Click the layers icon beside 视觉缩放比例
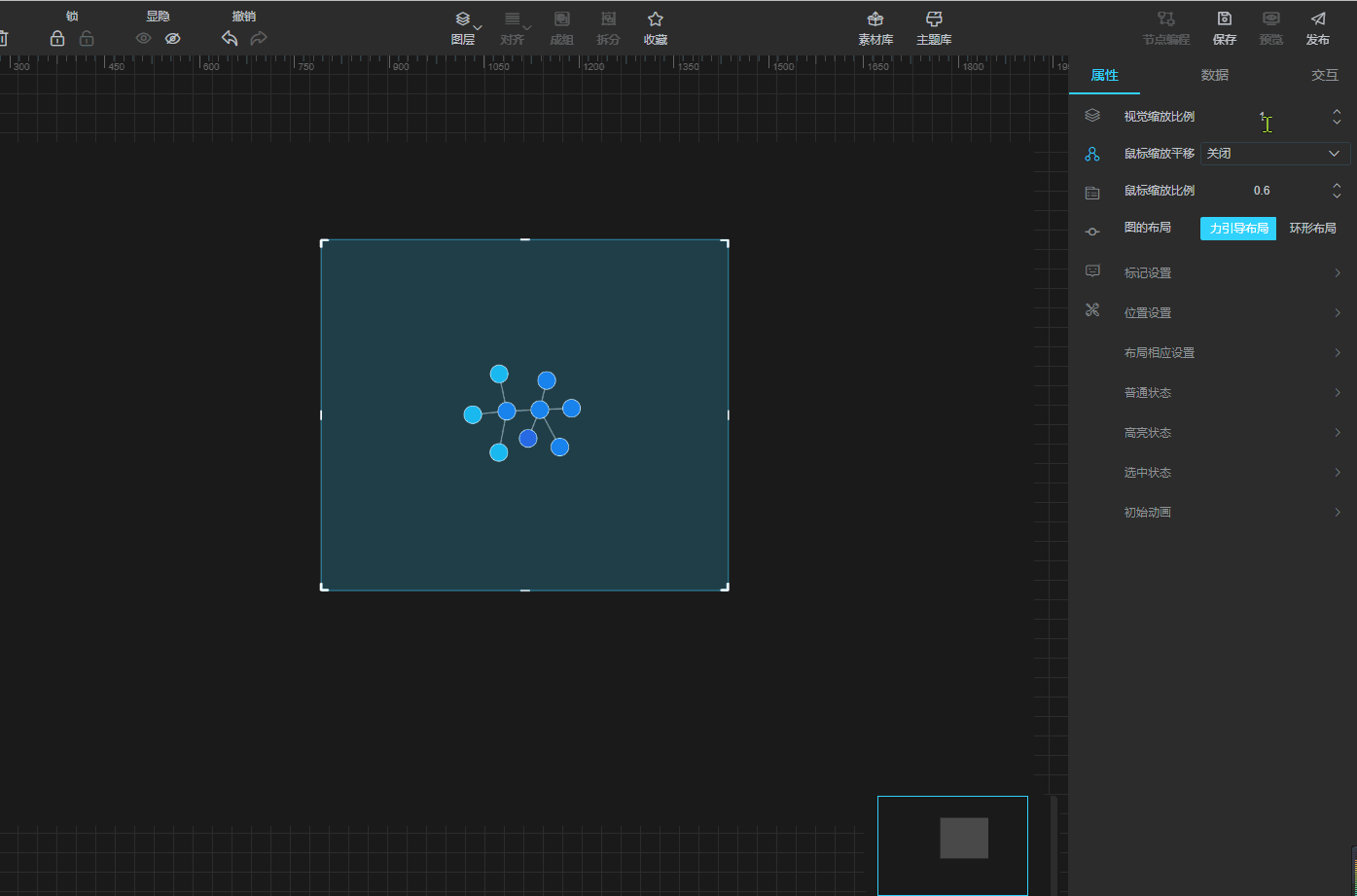The image size is (1357, 896). pos(1092,116)
